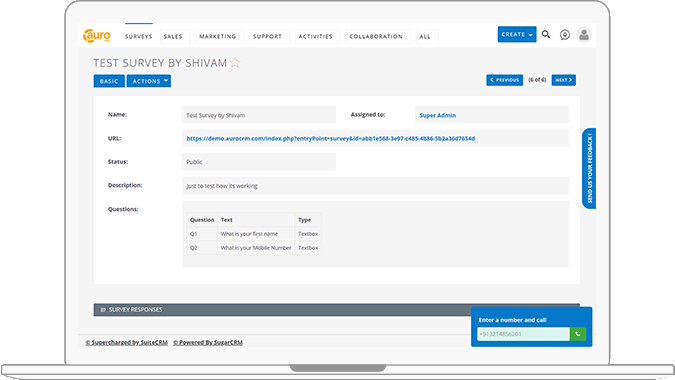
Task: Open the Surveys tab
Action: [x=139, y=37]
